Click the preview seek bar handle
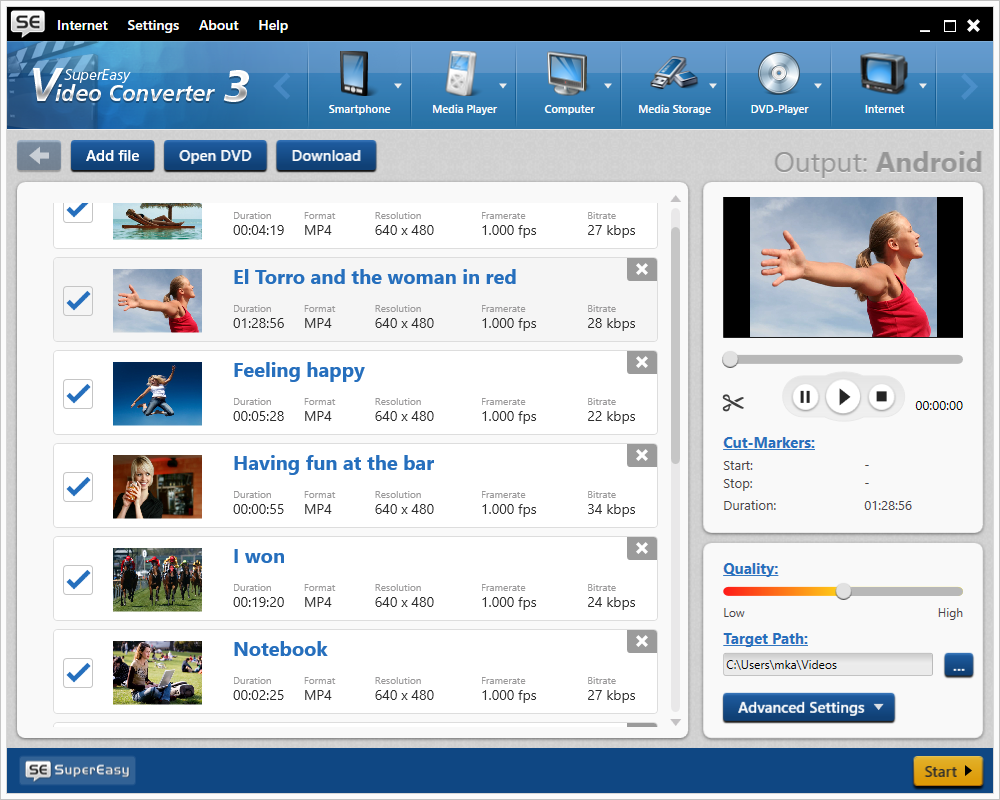Viewport: 1000px width, 800px height. click(730, 359)
